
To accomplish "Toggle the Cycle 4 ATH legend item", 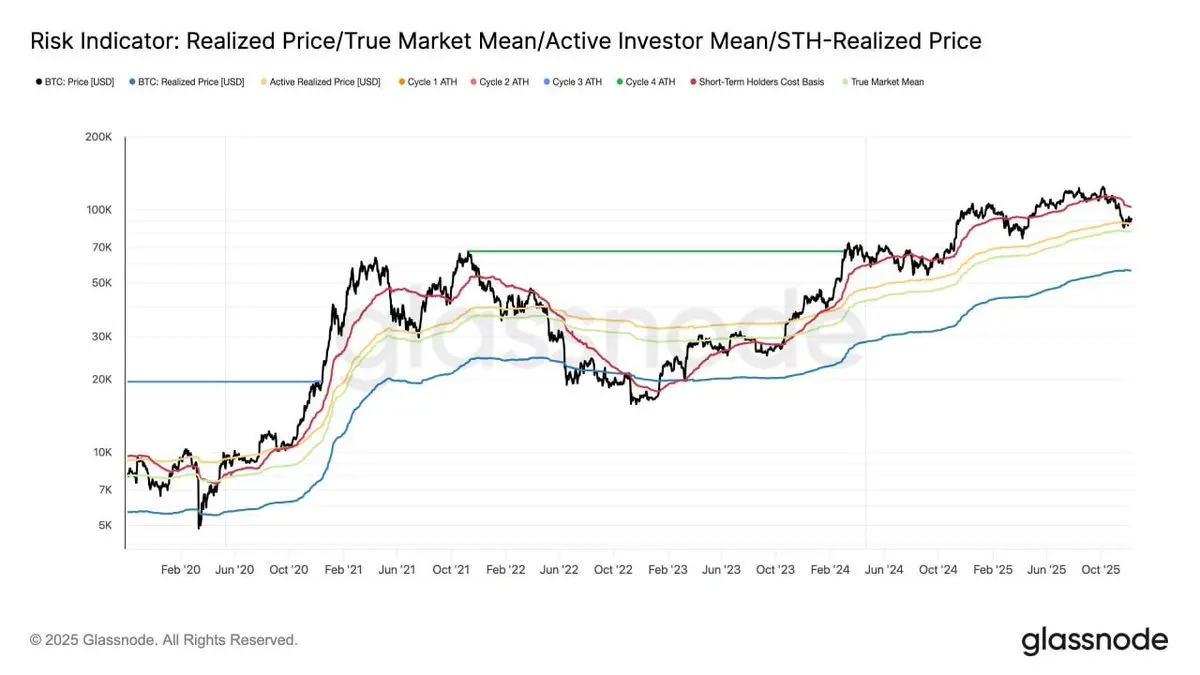I will 644,82.
